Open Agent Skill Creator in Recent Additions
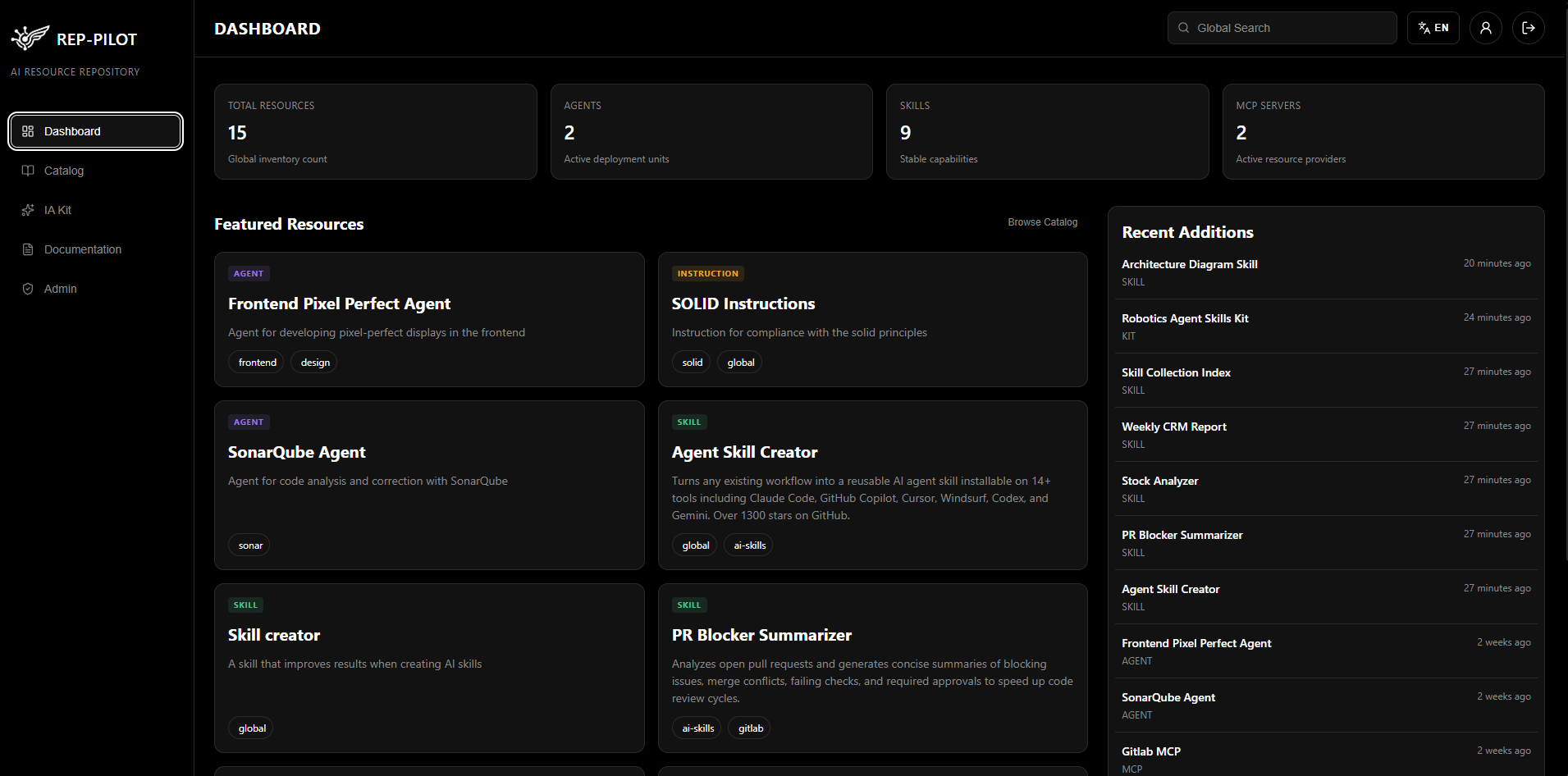This screenshot has height=776, width=1568. 1326,597
